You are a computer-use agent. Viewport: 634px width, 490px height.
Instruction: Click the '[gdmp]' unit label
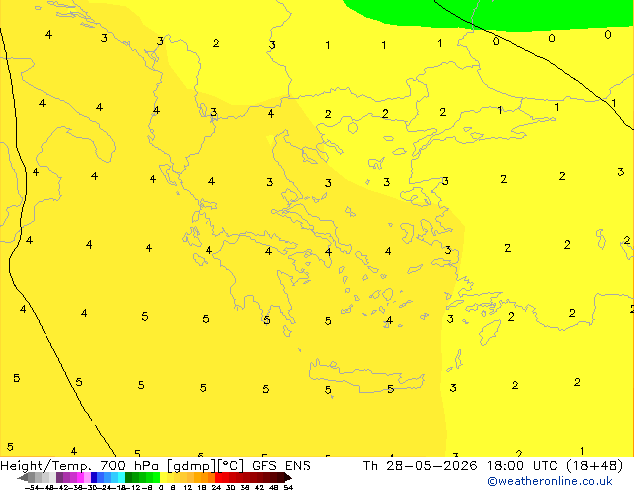[192, 466]
